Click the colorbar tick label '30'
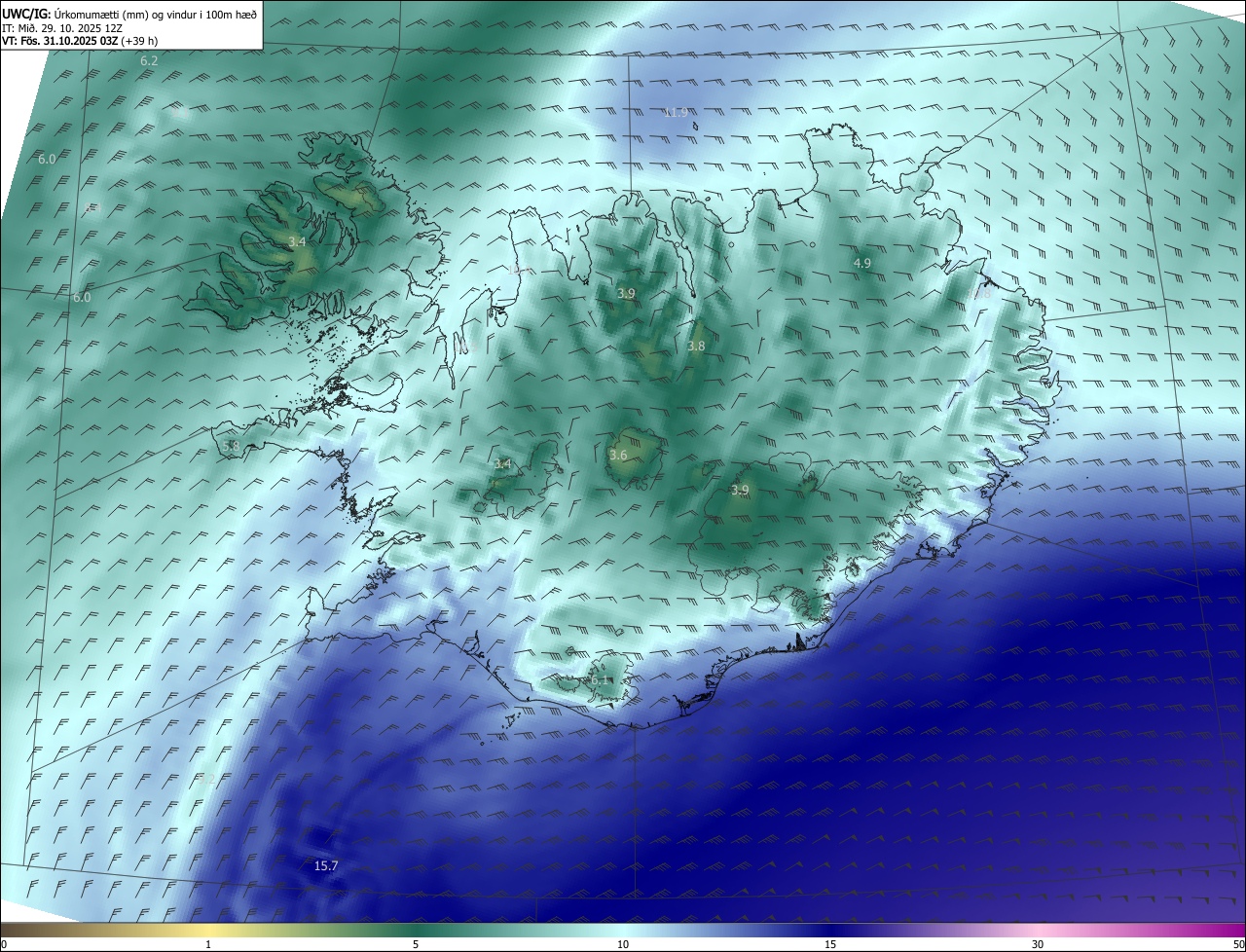1246x952 pixels. click(1038, 944)
